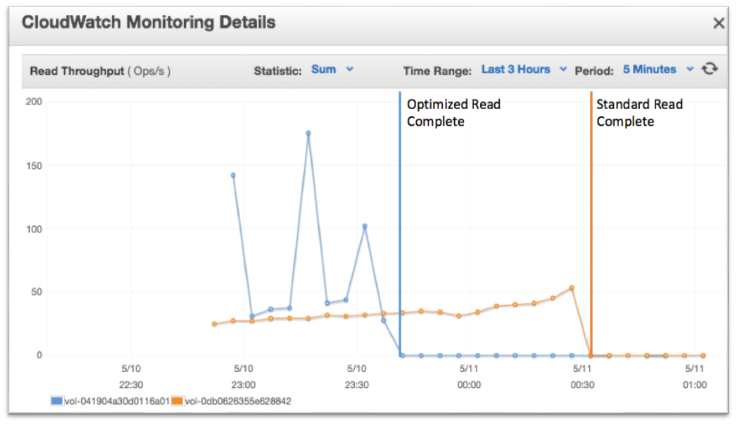This screenshot has width=736, height=424.
Task: Click the highest orange data point near 53
Action: coord(571,288)
